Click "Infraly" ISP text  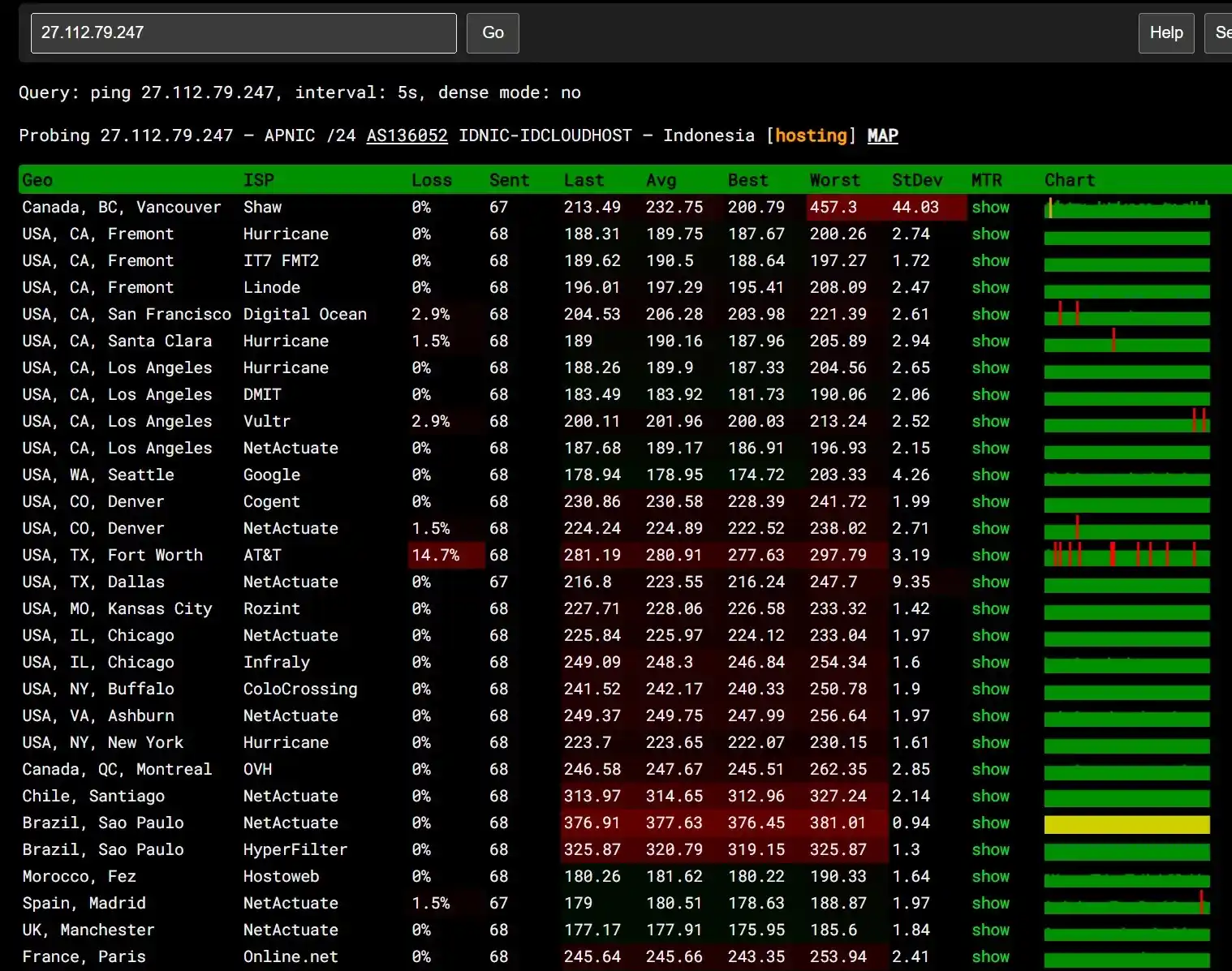coord(277,663)
